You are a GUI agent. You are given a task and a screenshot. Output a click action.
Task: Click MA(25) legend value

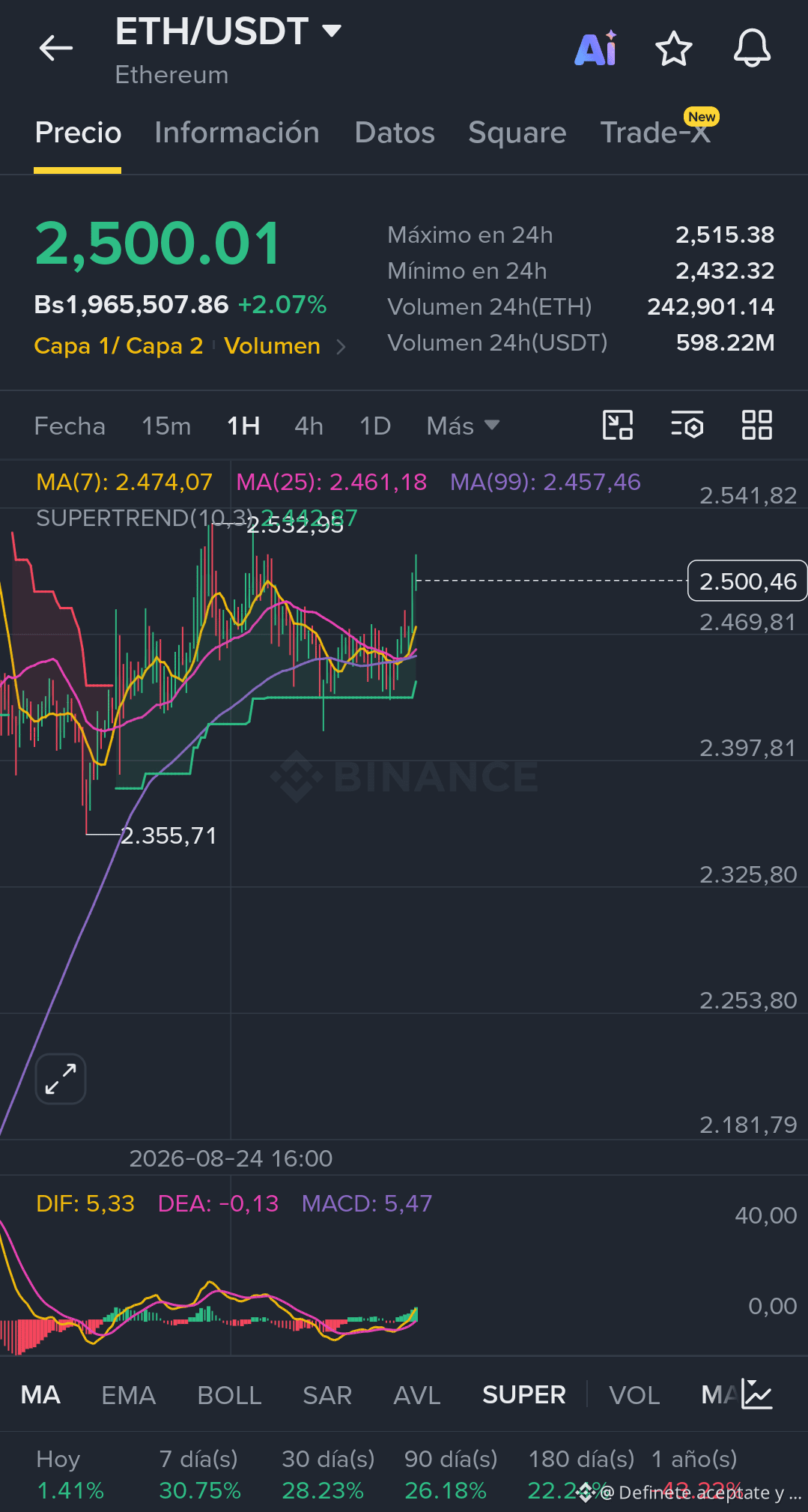click(332, 482)
